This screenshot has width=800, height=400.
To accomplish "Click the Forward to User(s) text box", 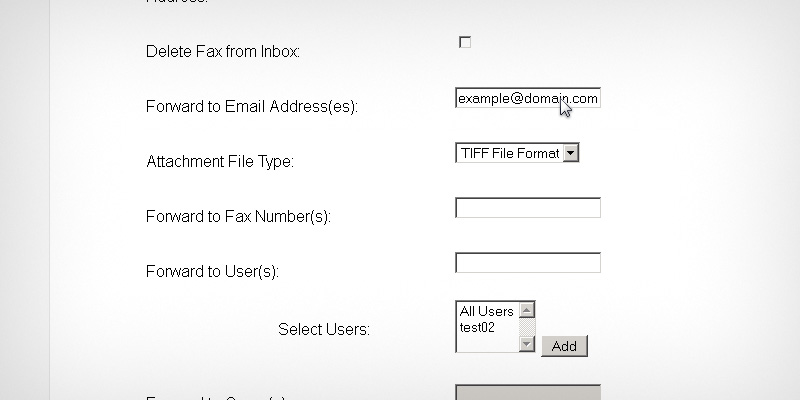I will (527, 263).
